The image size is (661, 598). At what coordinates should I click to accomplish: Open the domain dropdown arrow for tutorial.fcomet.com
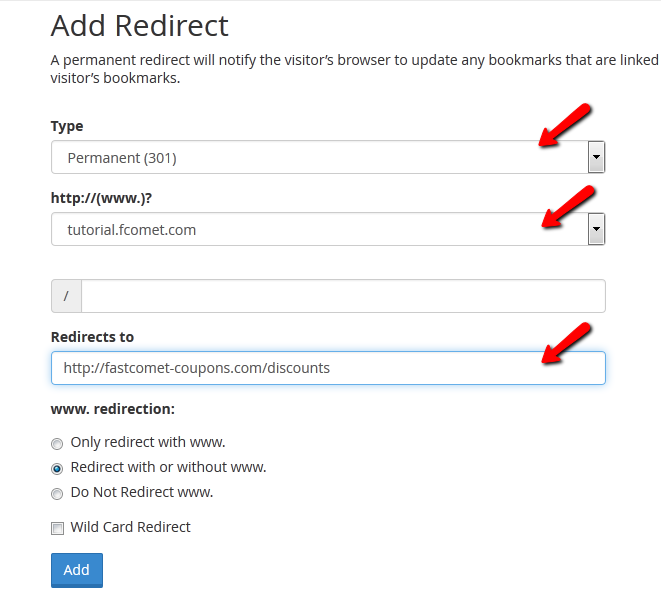[x=596, y=229]
